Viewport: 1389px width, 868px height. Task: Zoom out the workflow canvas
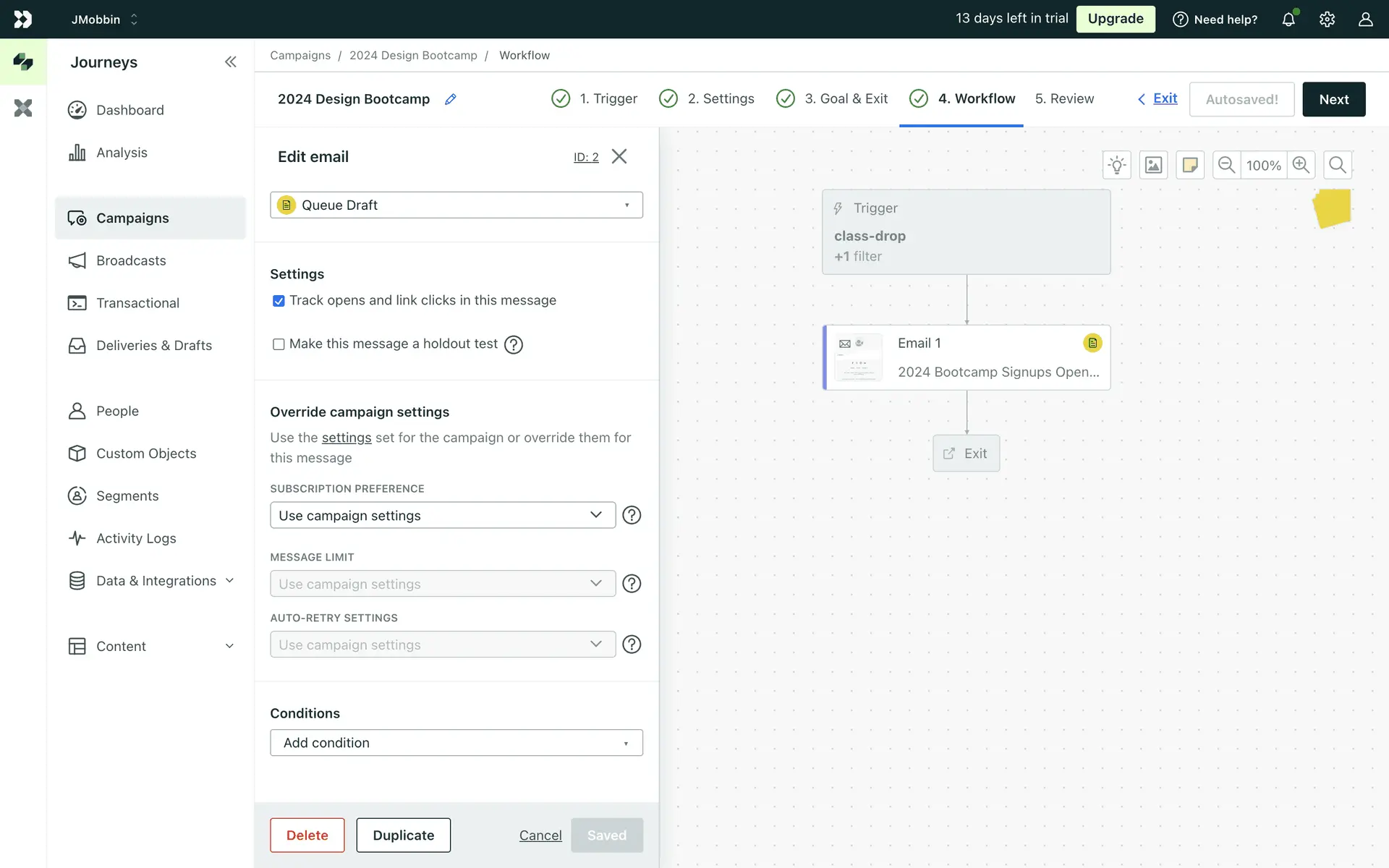[x=1226, y=165]
